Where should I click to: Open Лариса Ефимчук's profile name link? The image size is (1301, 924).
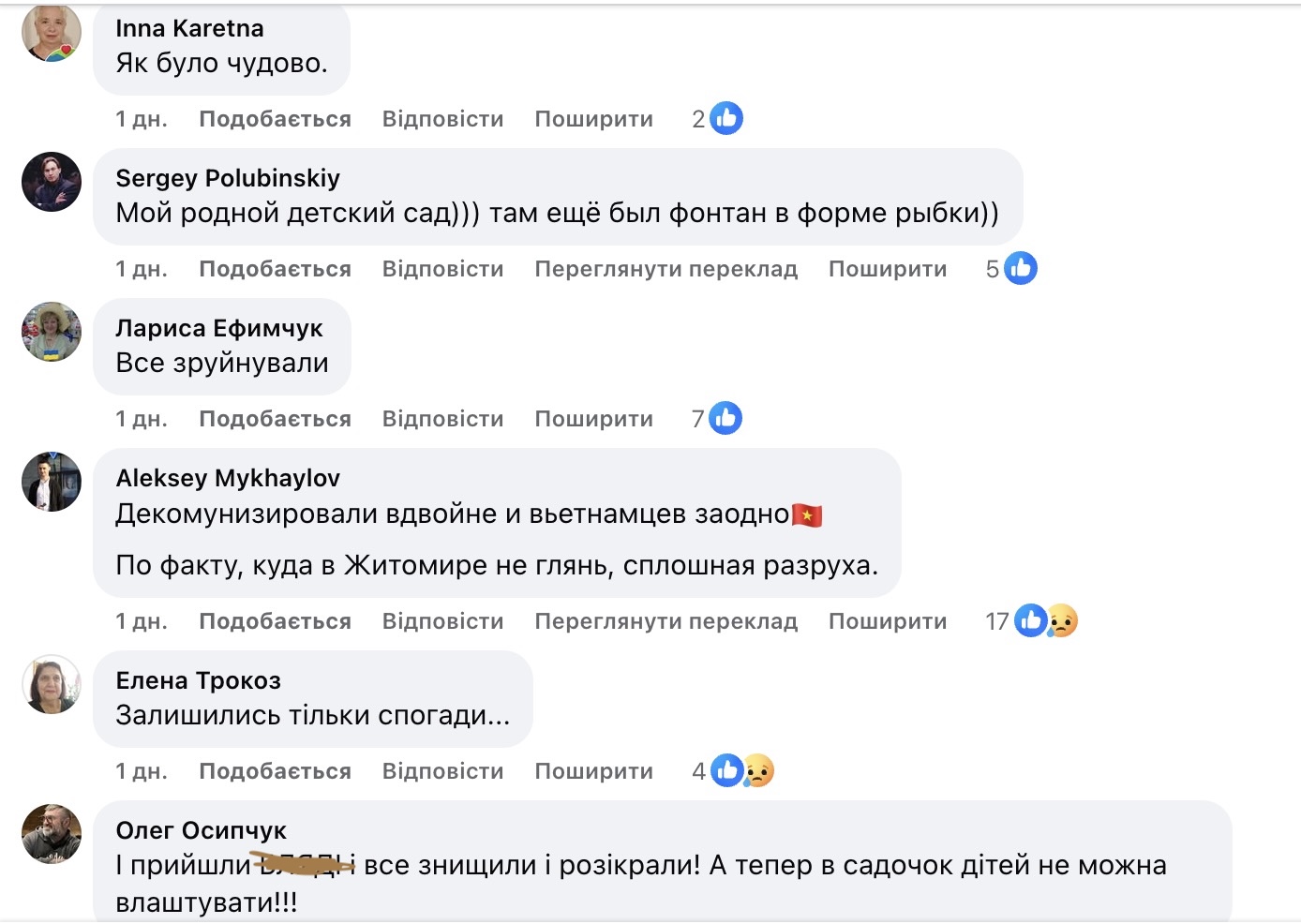[x=218, y=328]
